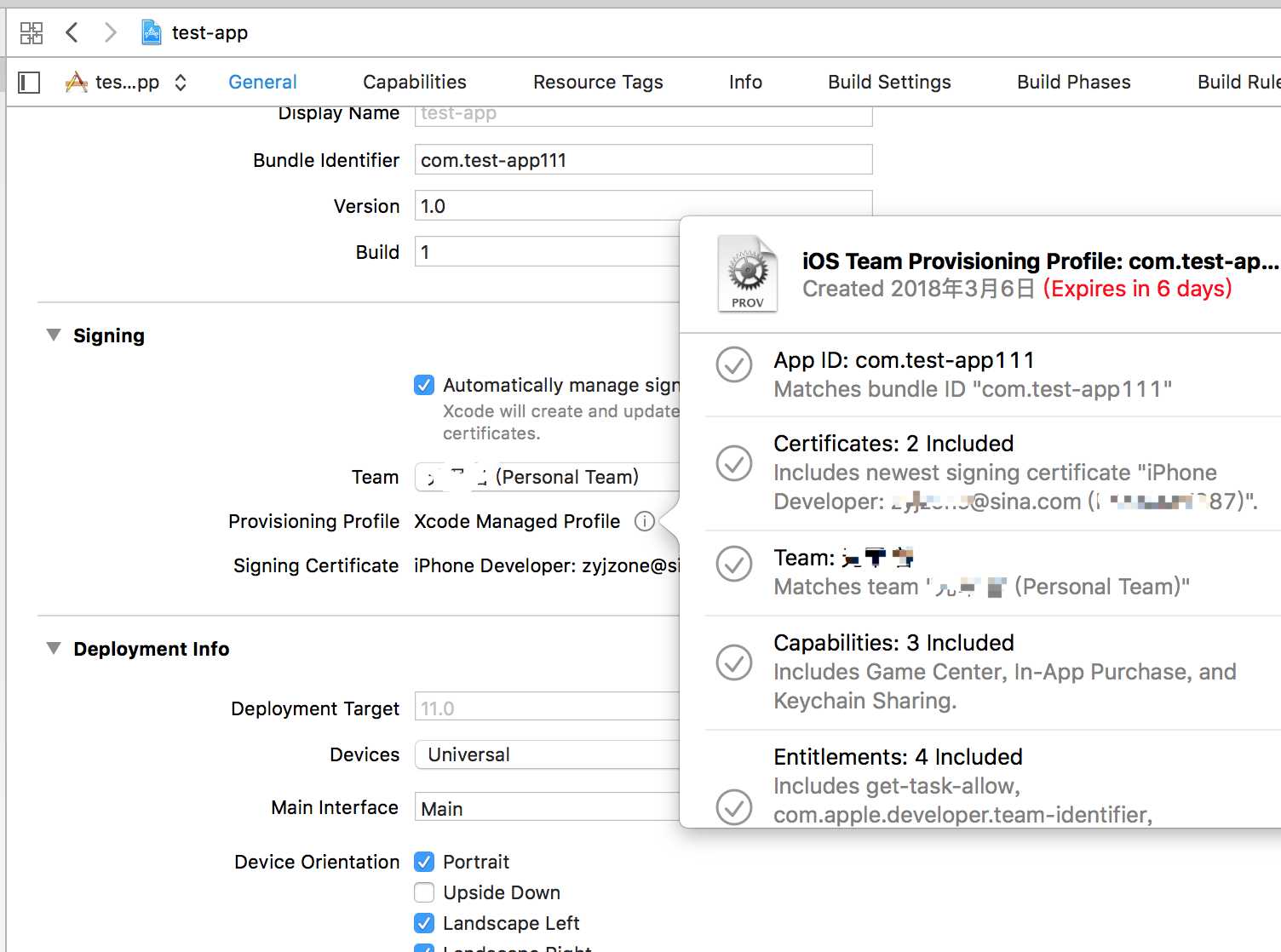Open the Build Settings tab
1281x952 pixels.
click(x=889, y=83)
